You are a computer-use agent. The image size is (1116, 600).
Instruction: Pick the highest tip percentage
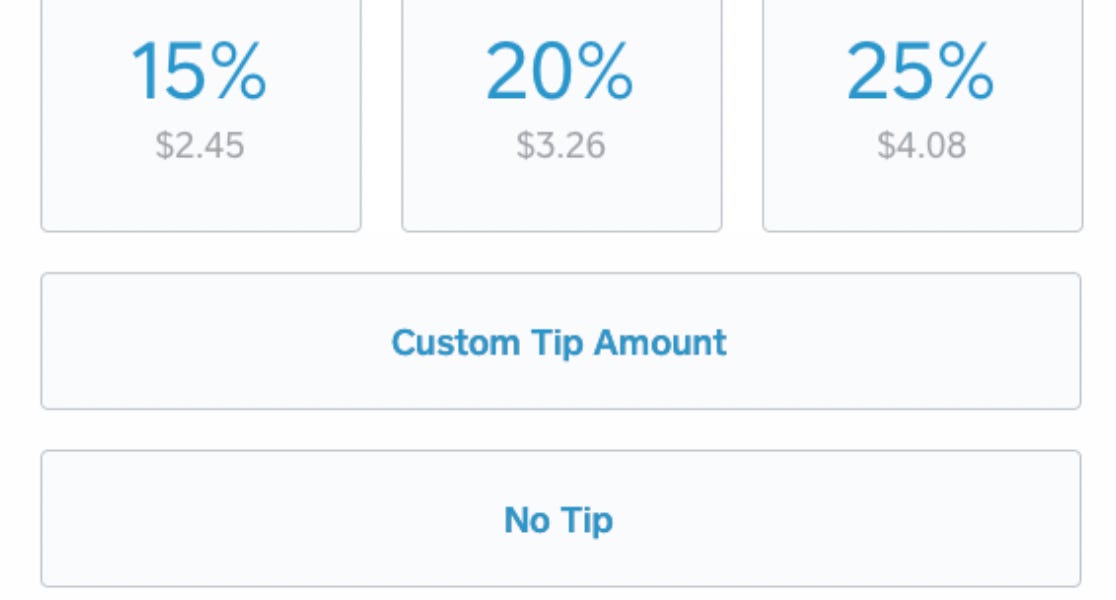pos(922,100)
